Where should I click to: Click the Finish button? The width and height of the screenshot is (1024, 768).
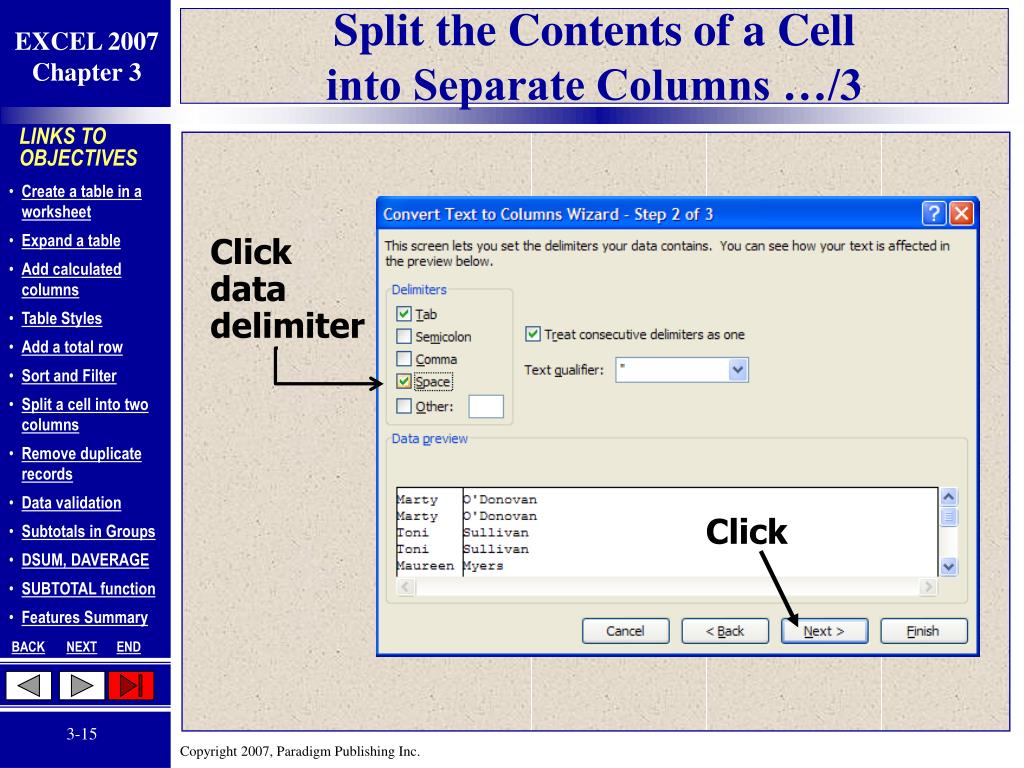[923, 631]
